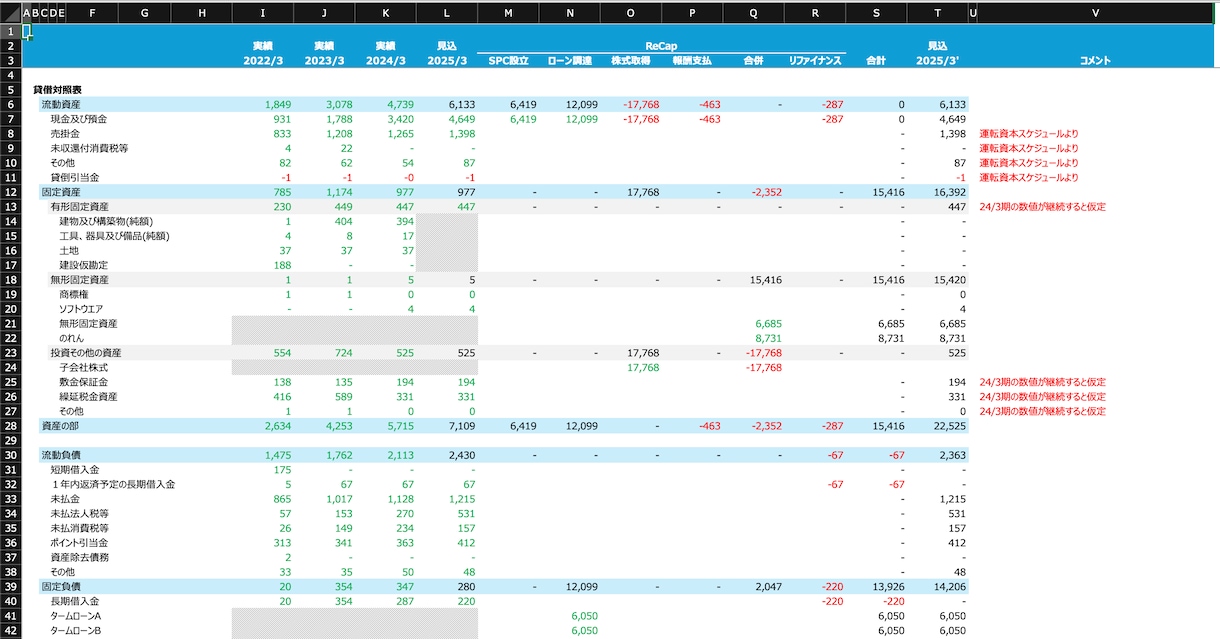Click the 188 value in 建設仮勘定 row

[x=282, y=265]
